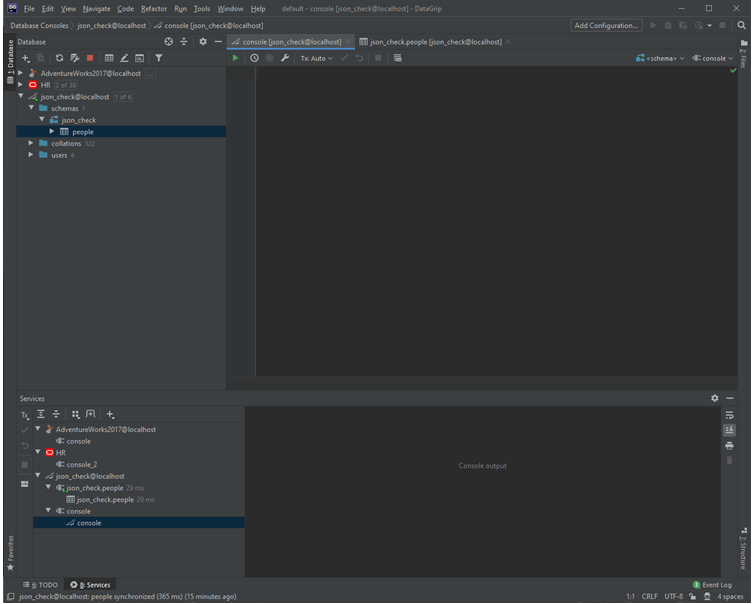Click the print icon beside console output
This screenshot has width=755, height=604.
[x=729, y=445]
